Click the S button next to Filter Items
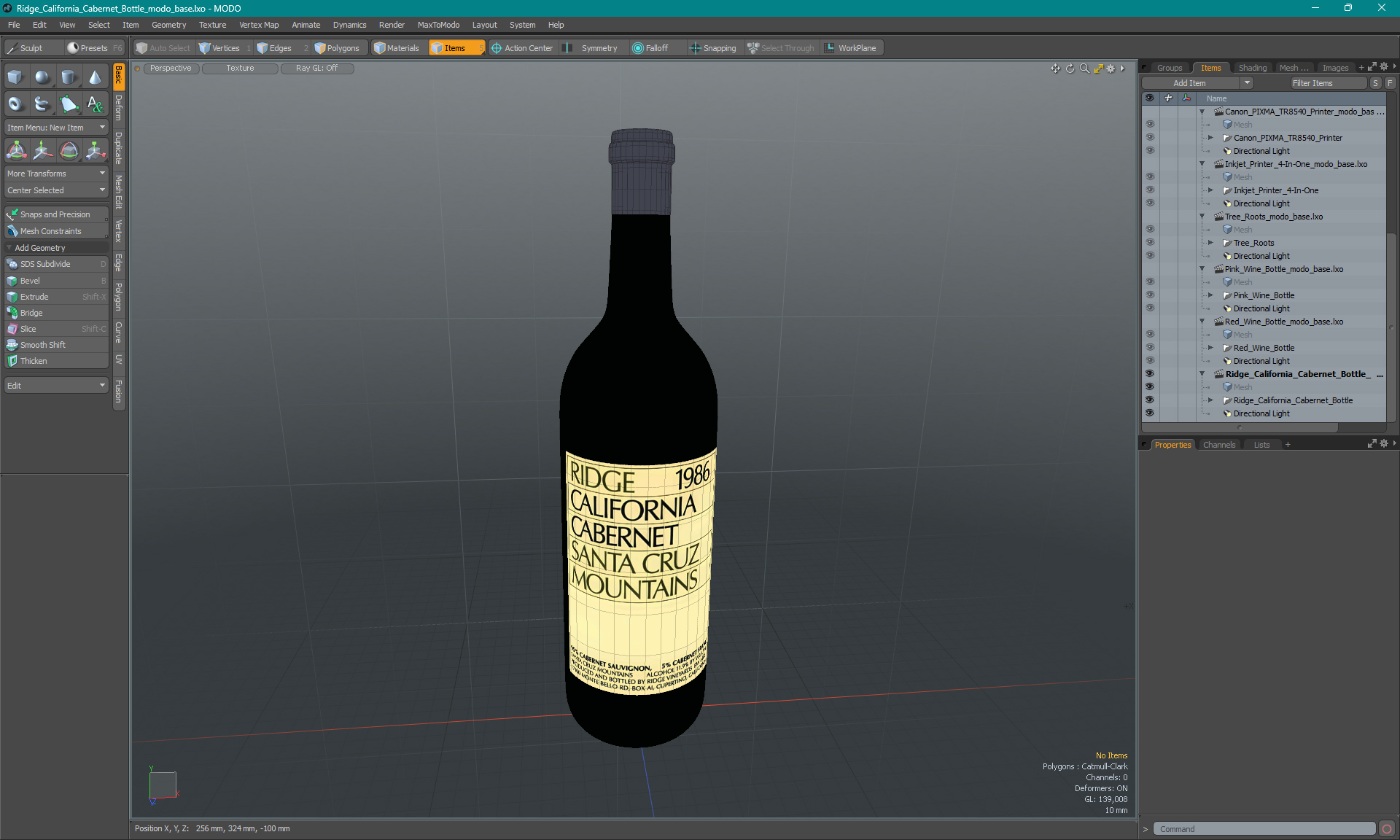The height and width of the screenshot is (840, 1400). [1375, 83]
